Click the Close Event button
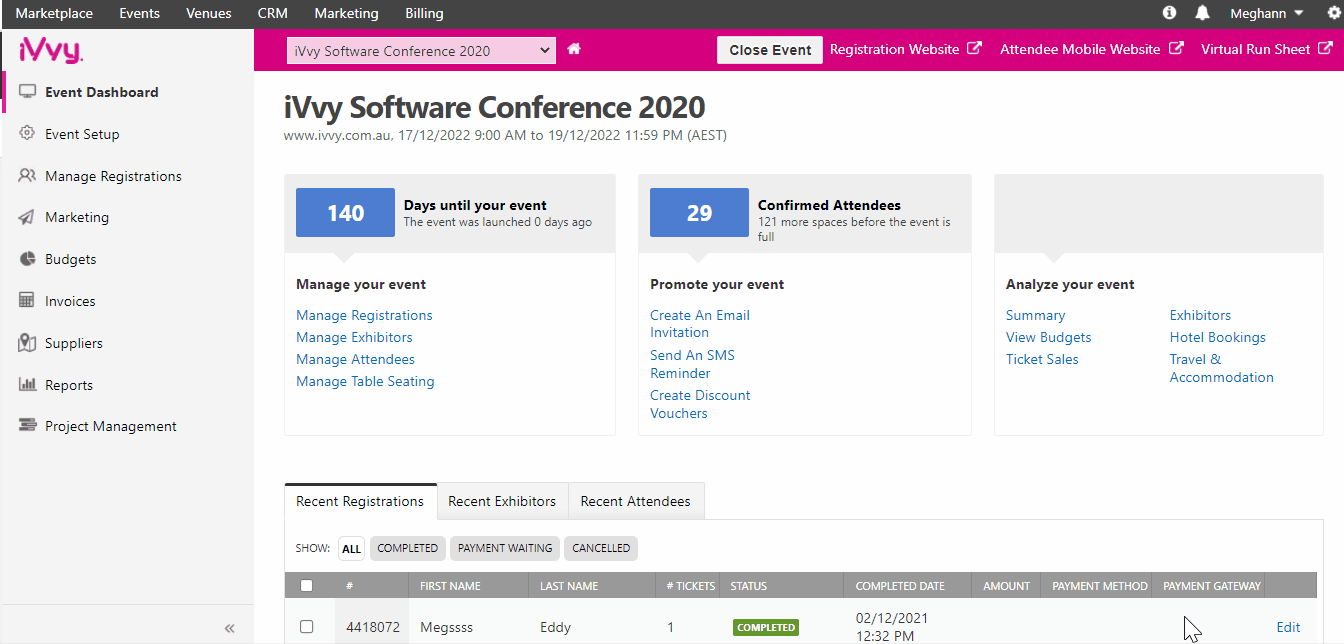The image size is (1344, 644). click(x=770, y=50)
